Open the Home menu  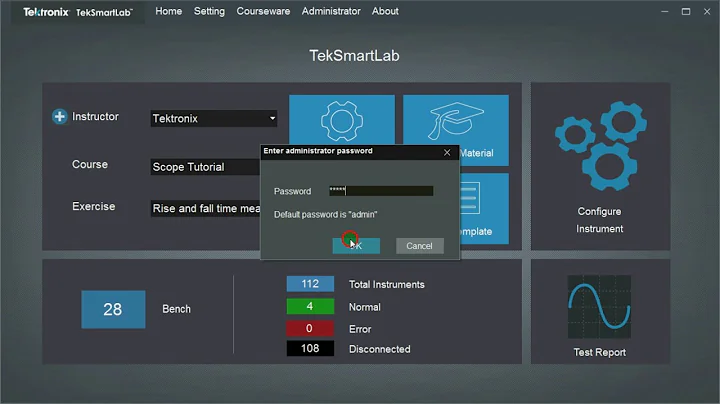(169, 11)
